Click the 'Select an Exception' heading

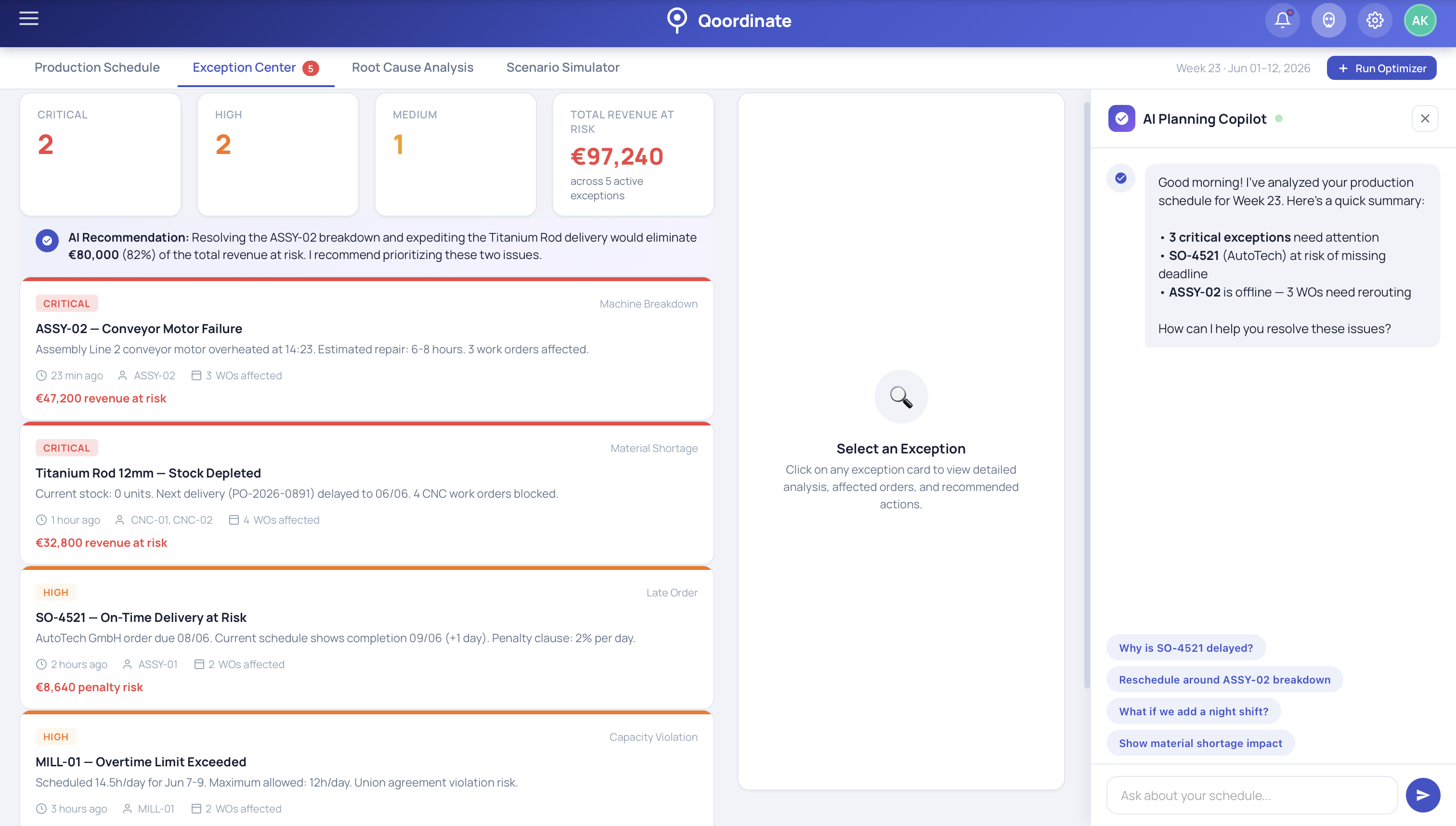900,449
